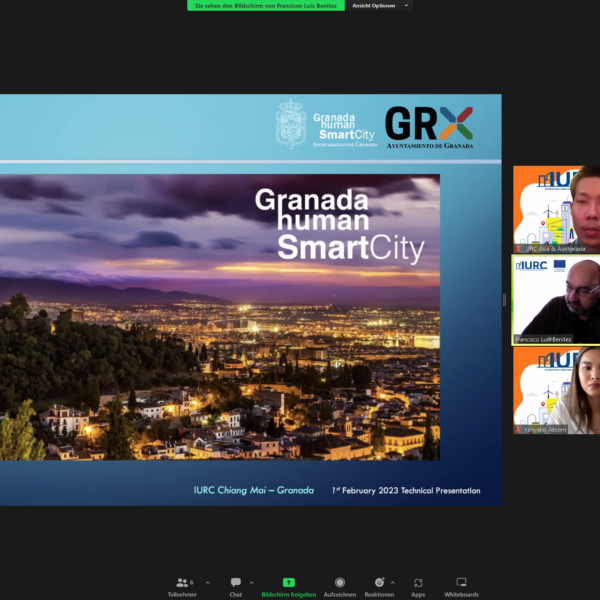Select Francisco Luis Benitez's video tile

tap(556, 300)
